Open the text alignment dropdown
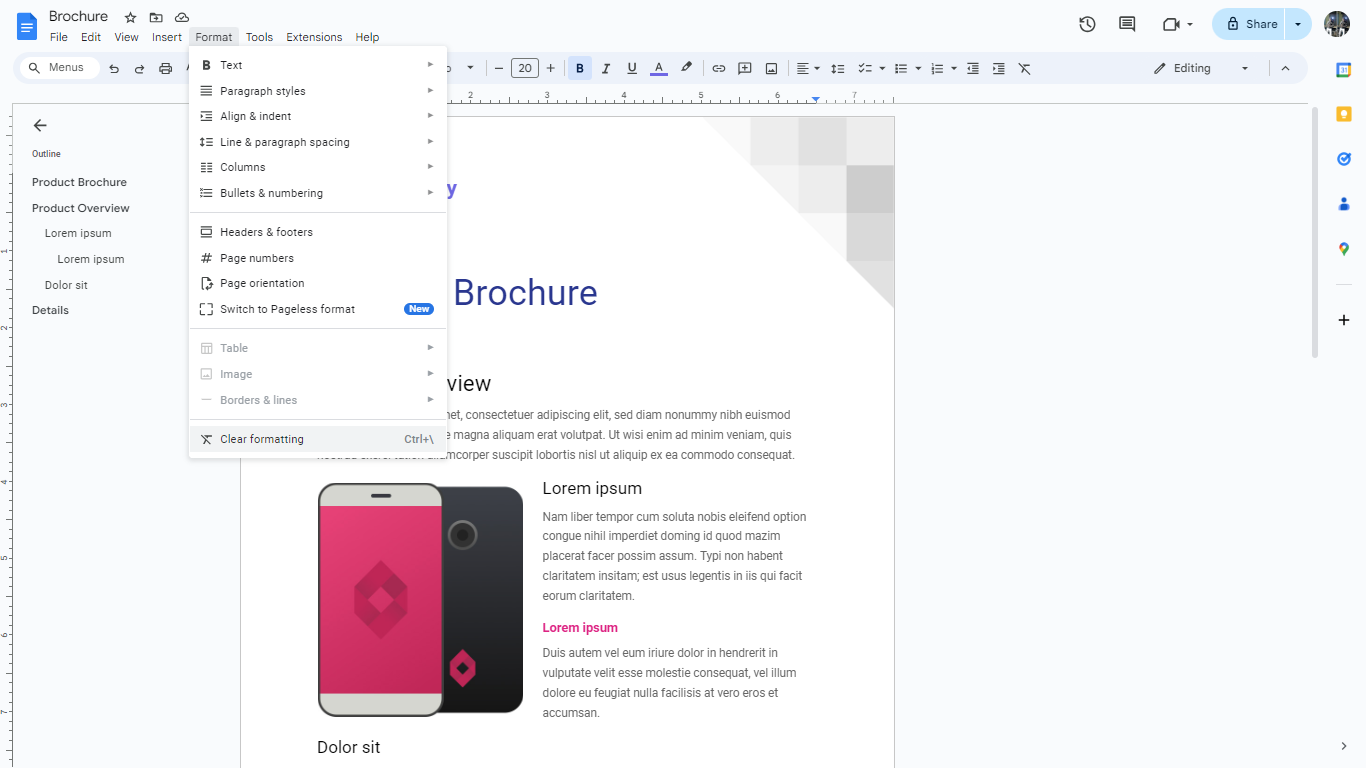 tap(808, 68)
